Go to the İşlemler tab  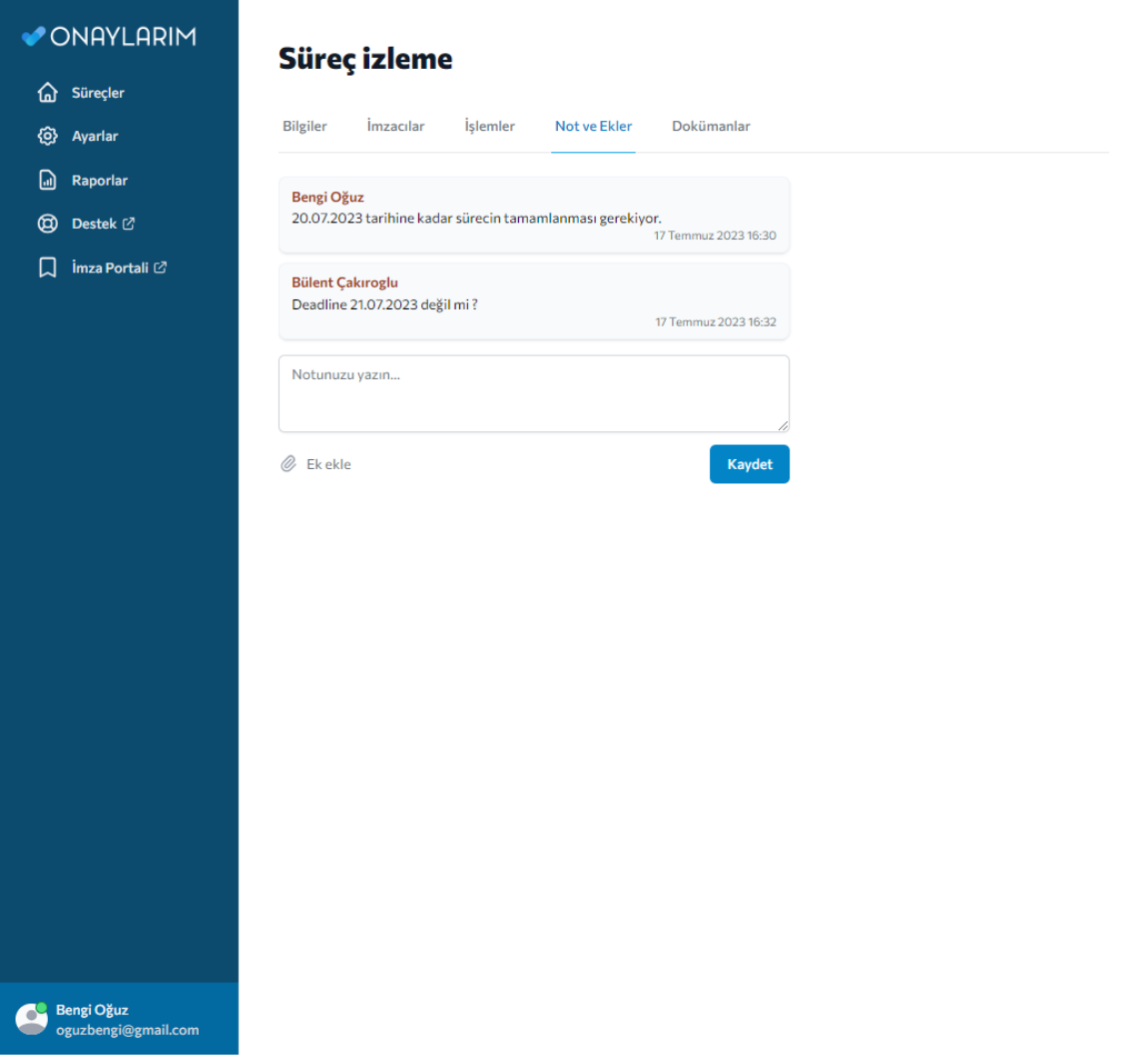(x=489, y=127)
